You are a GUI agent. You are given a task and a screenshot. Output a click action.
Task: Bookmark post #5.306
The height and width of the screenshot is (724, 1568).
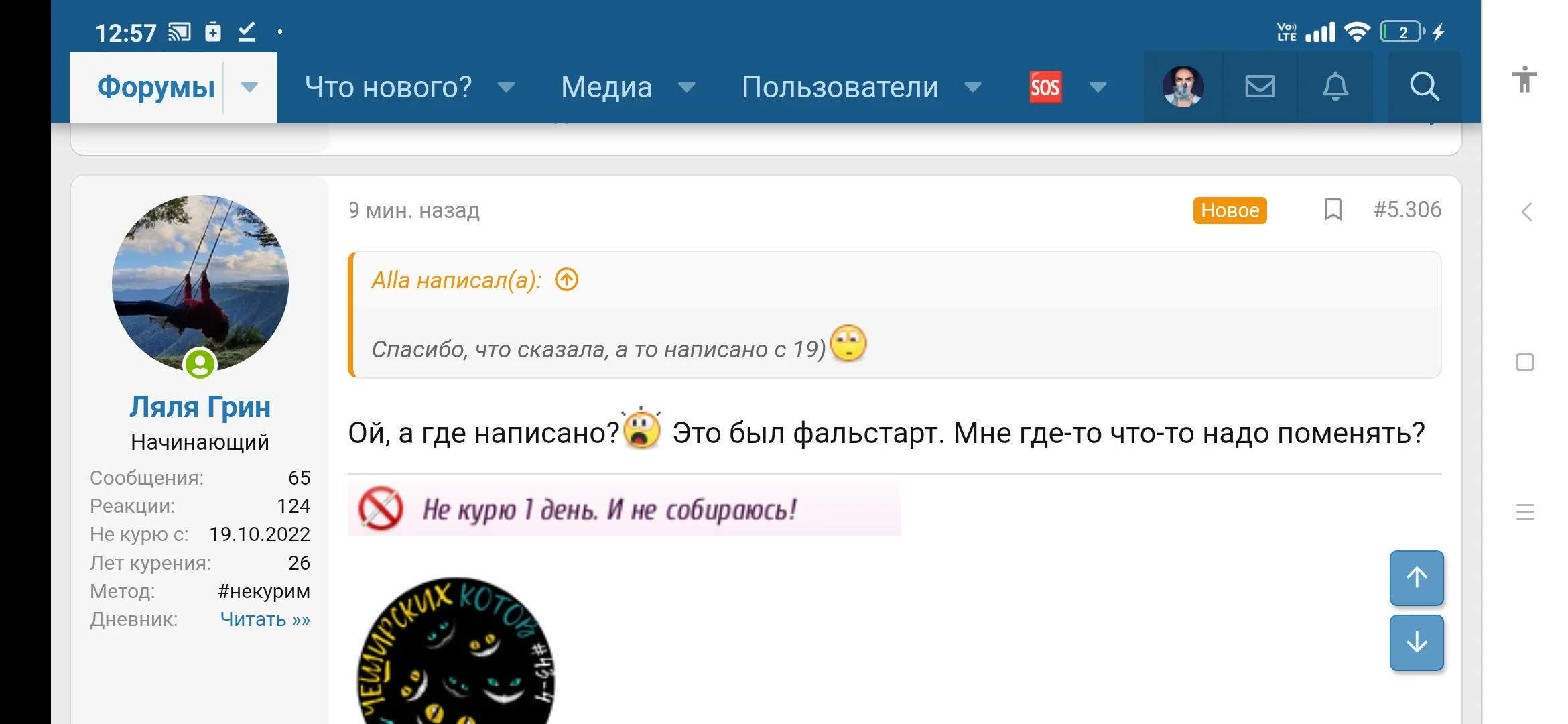[1332, 210]
